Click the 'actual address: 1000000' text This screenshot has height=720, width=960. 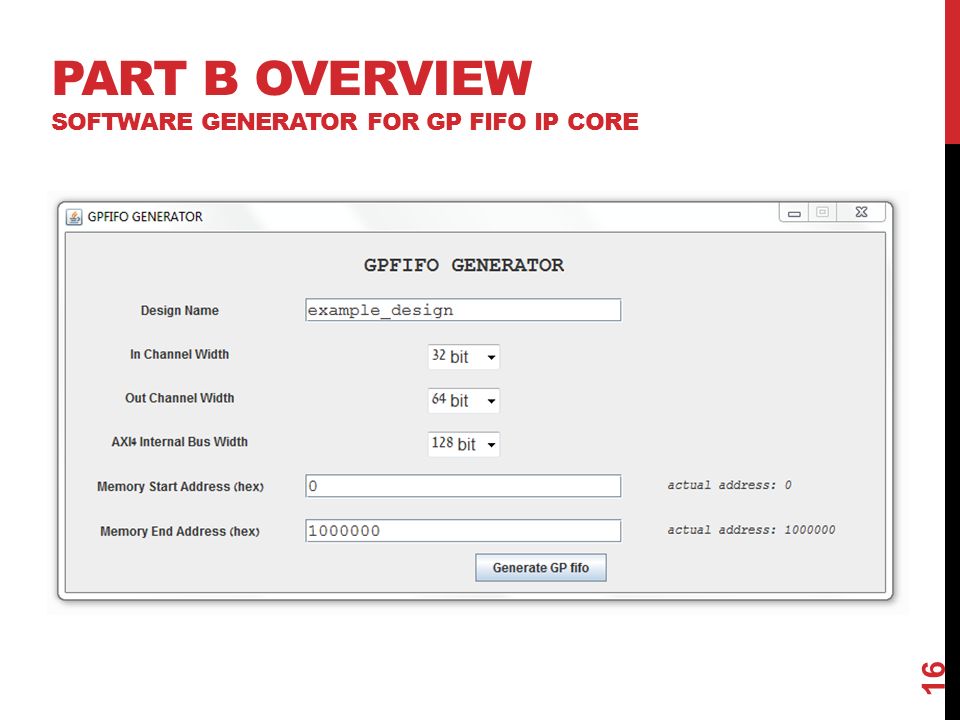(751, 530)
